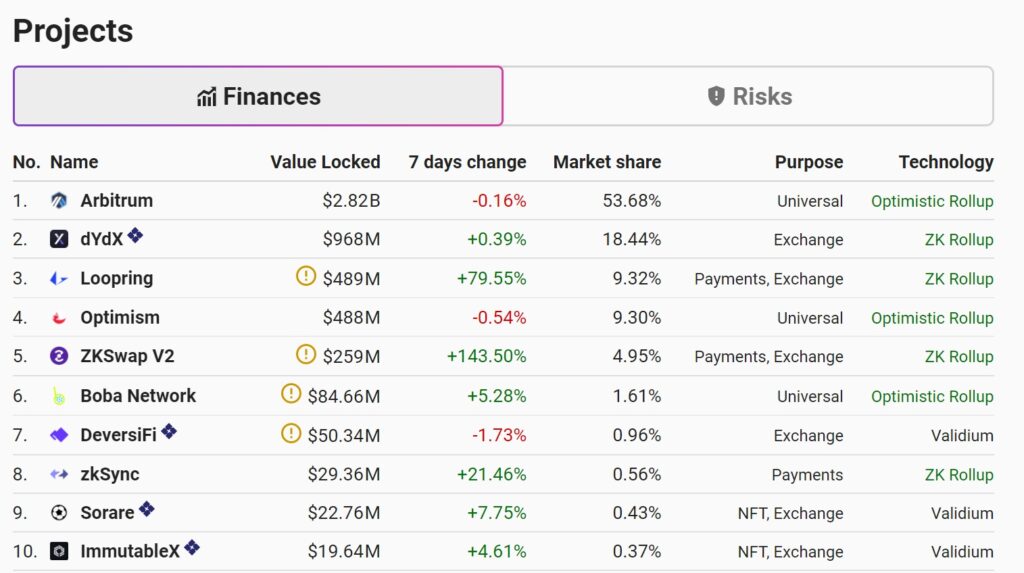Click the StarkEx badge next to dYdX
The width and height of the screenshot is (1024, 573).
point(135,237)
